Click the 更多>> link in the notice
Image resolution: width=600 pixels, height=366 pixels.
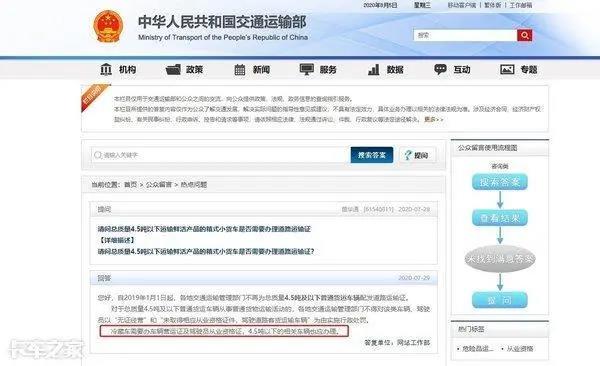pyautogui.click(x=434, y=119)
